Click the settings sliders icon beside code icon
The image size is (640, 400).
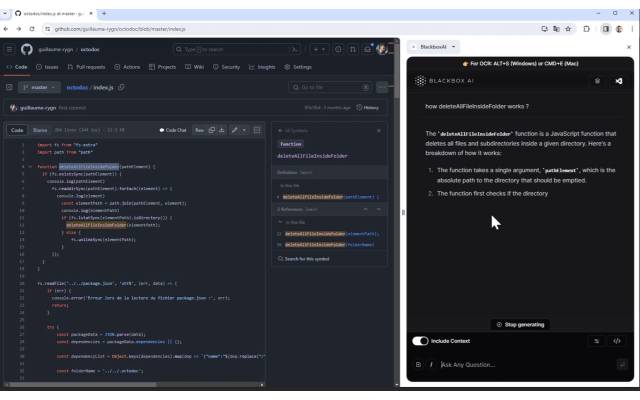coord(596,341)
